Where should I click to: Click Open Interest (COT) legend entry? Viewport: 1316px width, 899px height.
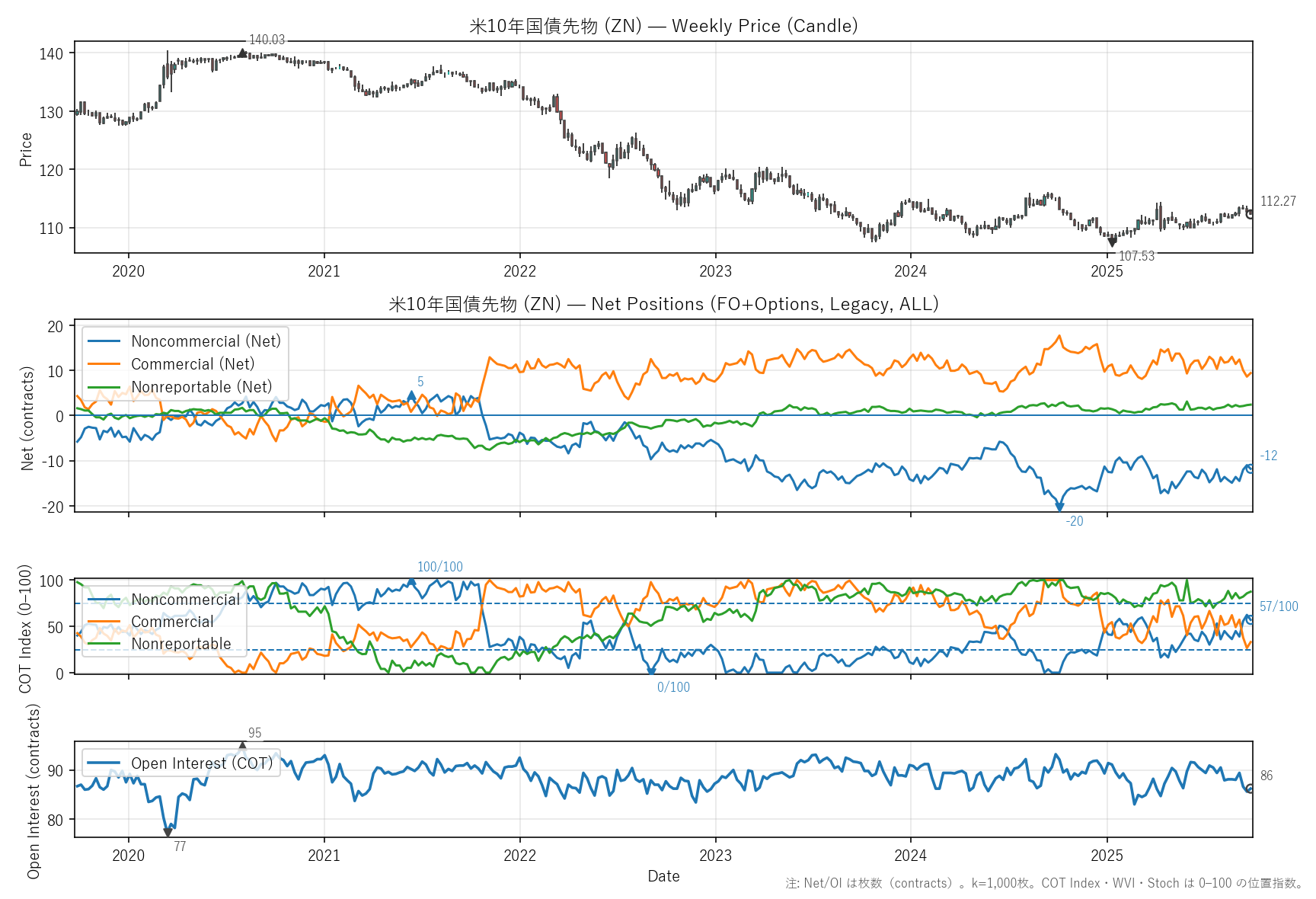click(x=201, y=763)
